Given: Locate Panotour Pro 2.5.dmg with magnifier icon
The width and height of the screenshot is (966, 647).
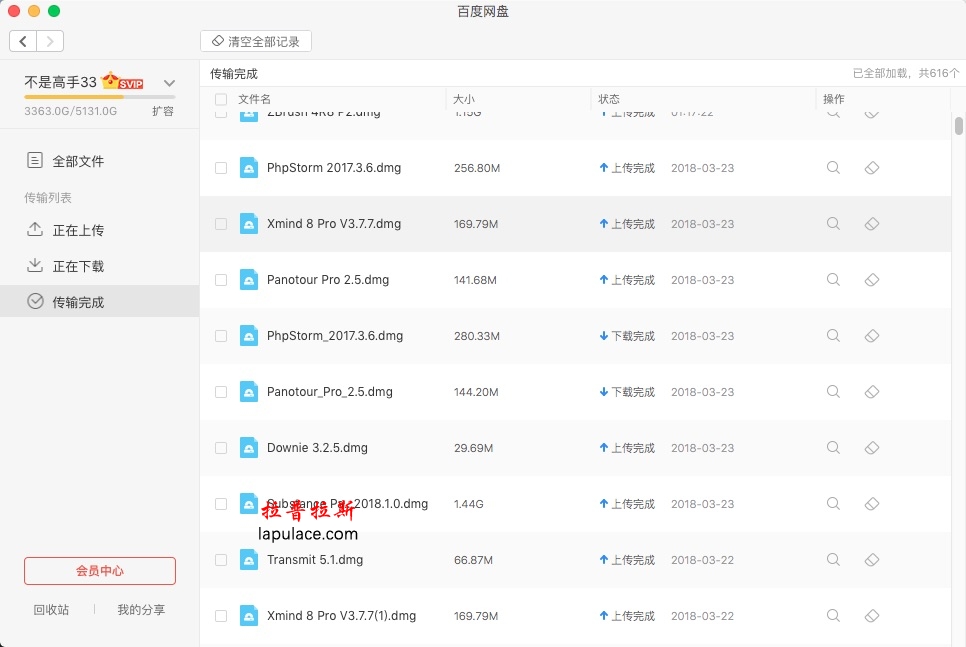Looking at the screenshot, I should point(832,280).
